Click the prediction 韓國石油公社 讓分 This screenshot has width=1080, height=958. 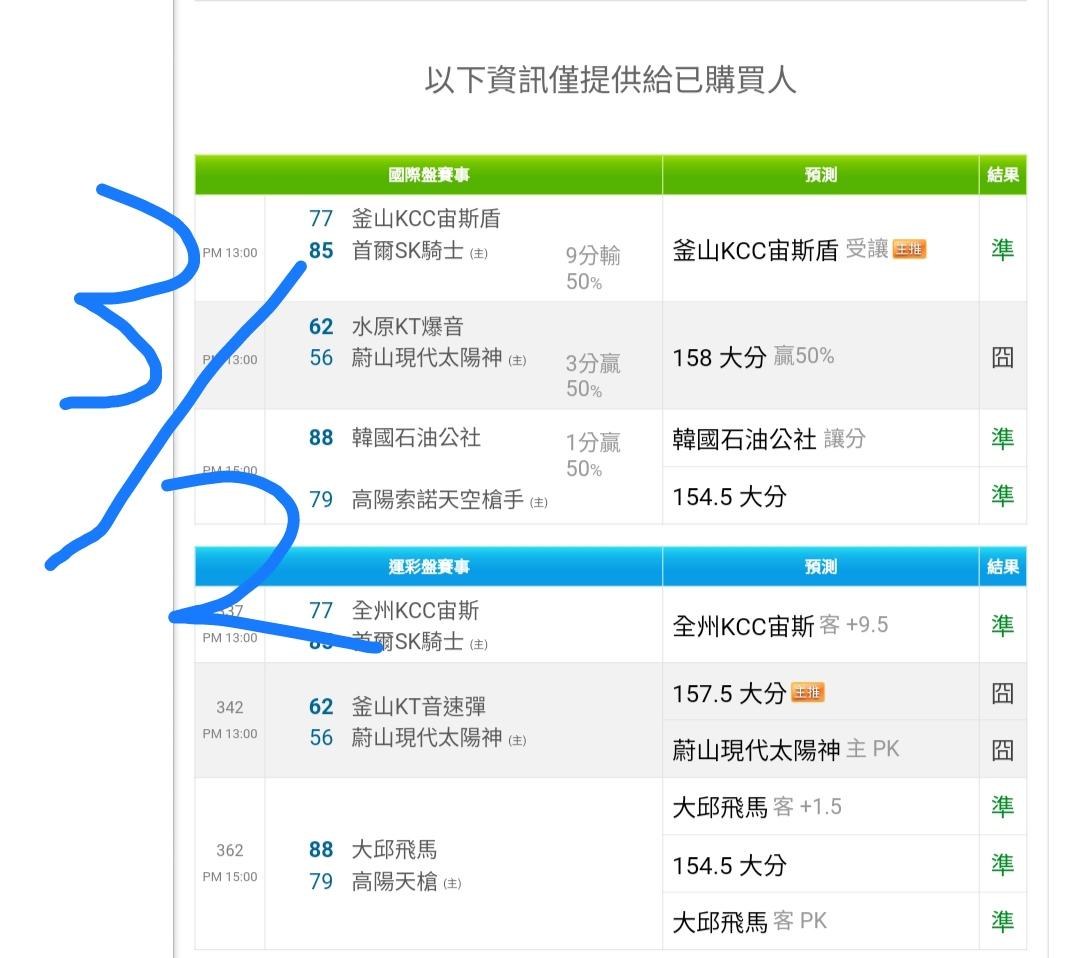tap(769, 439)
